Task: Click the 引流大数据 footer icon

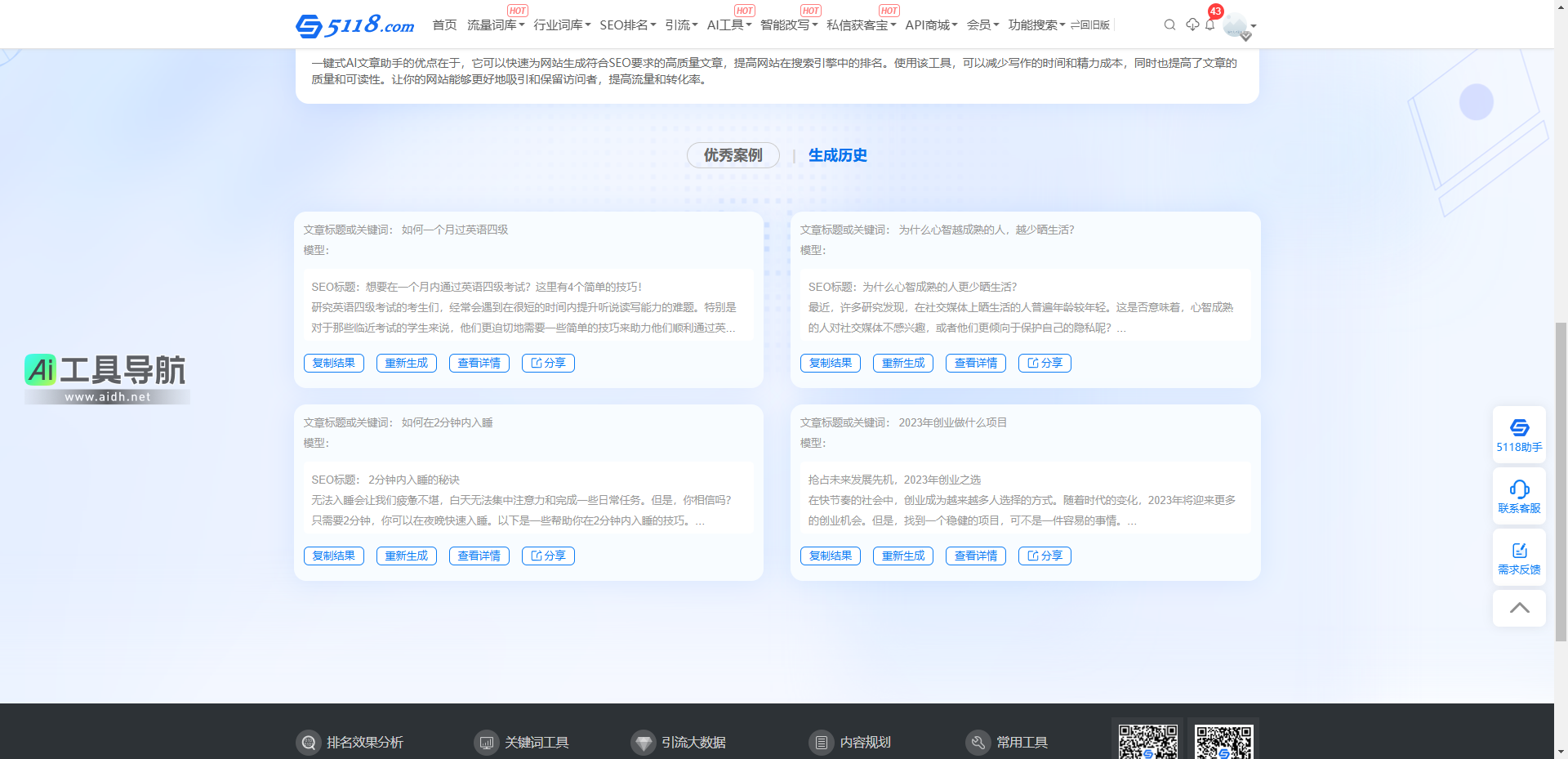Action: (x=643, y=743)
